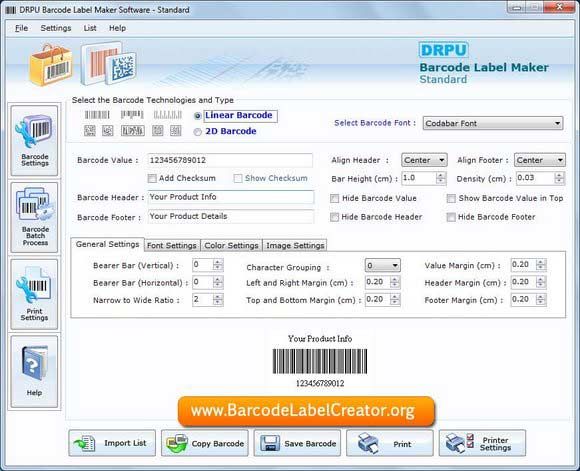
Task: Click the shopping bag barcode logo icon
Action: pyautogui.click(x=51, y=65)
